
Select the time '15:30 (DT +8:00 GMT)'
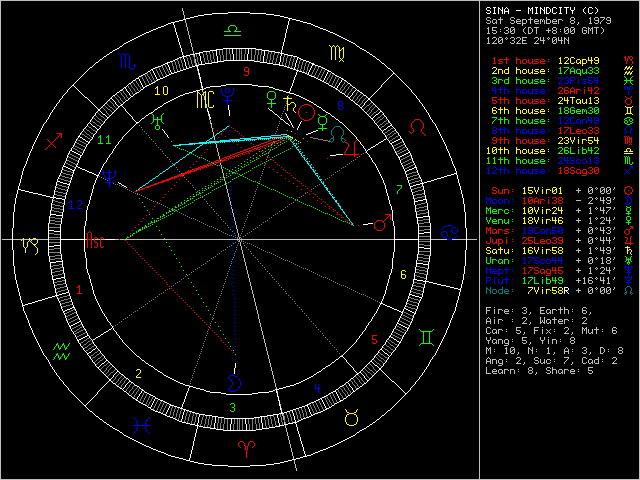coord(546,31)
